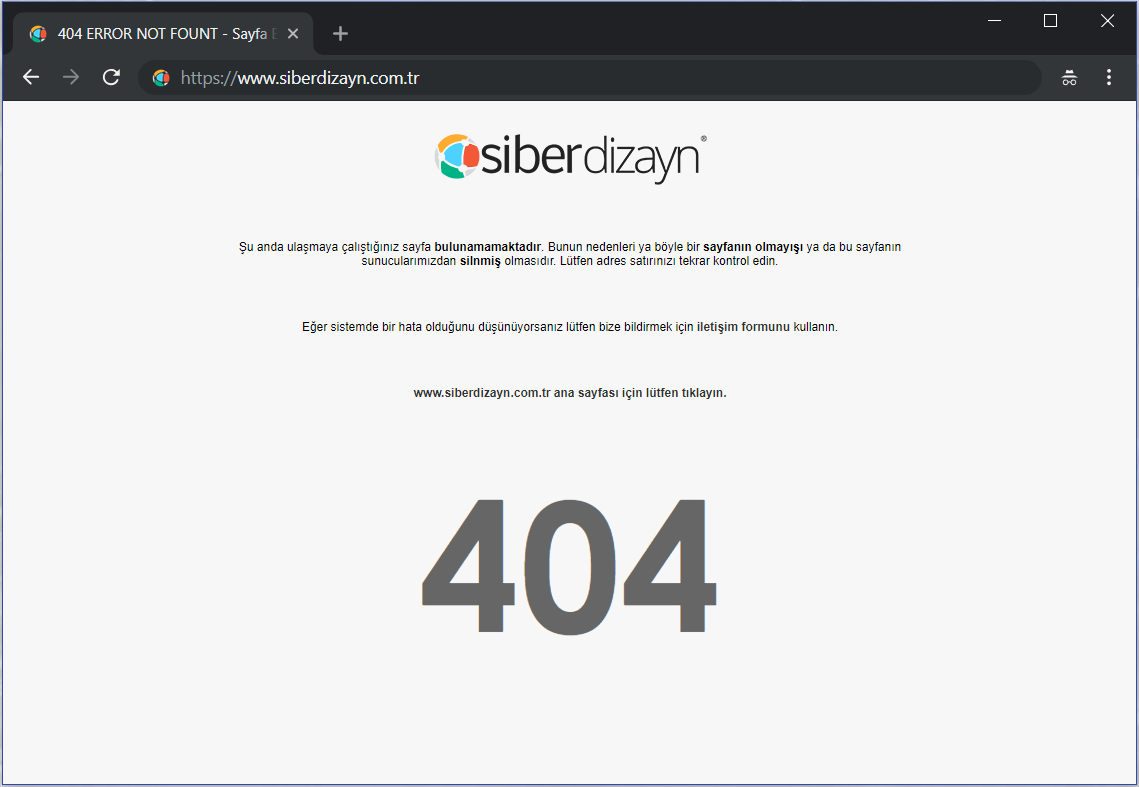Viewport: 1139px width, 787px height.
Task: Click the browser Back arrow
Action: 31,77
